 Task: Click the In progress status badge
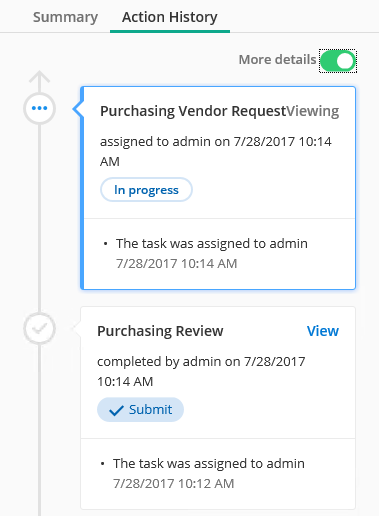tap(146, 190)
